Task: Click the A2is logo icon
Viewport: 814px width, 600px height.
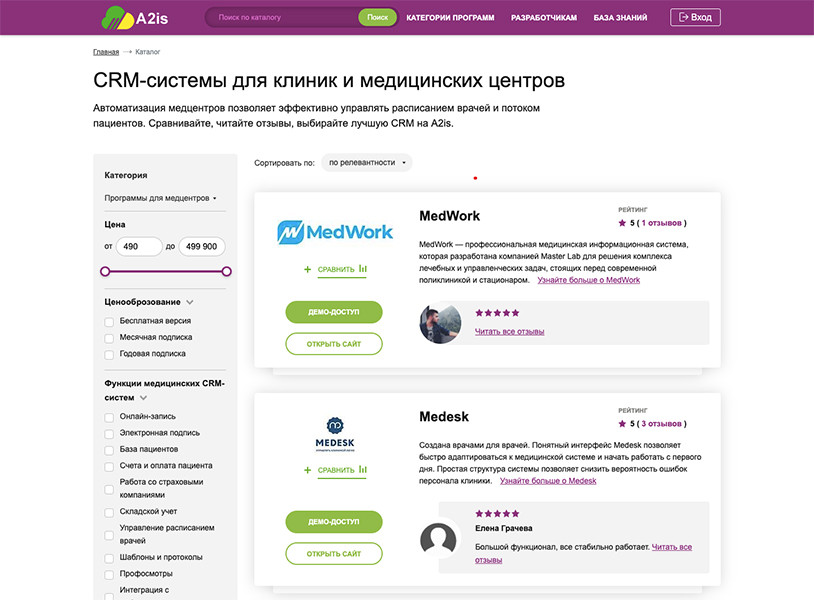Action: pos(117,18)
